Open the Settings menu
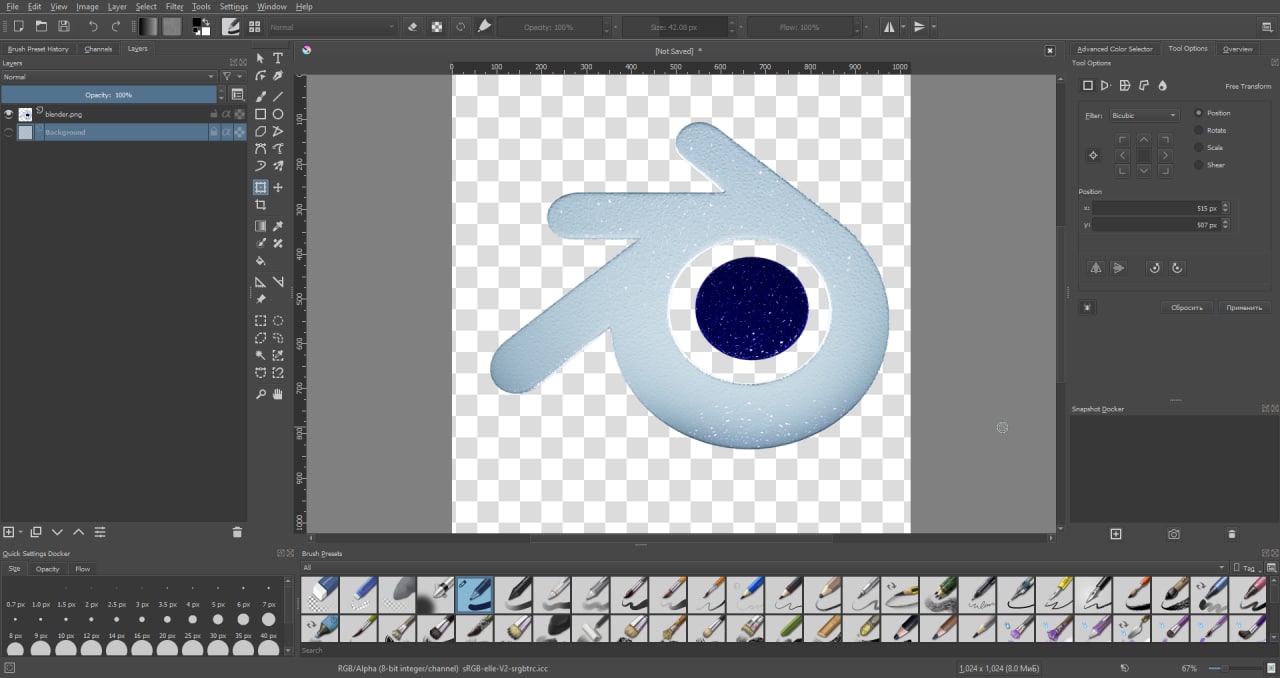The width and height of the screenshot is (1280, 678). (233, 6)
